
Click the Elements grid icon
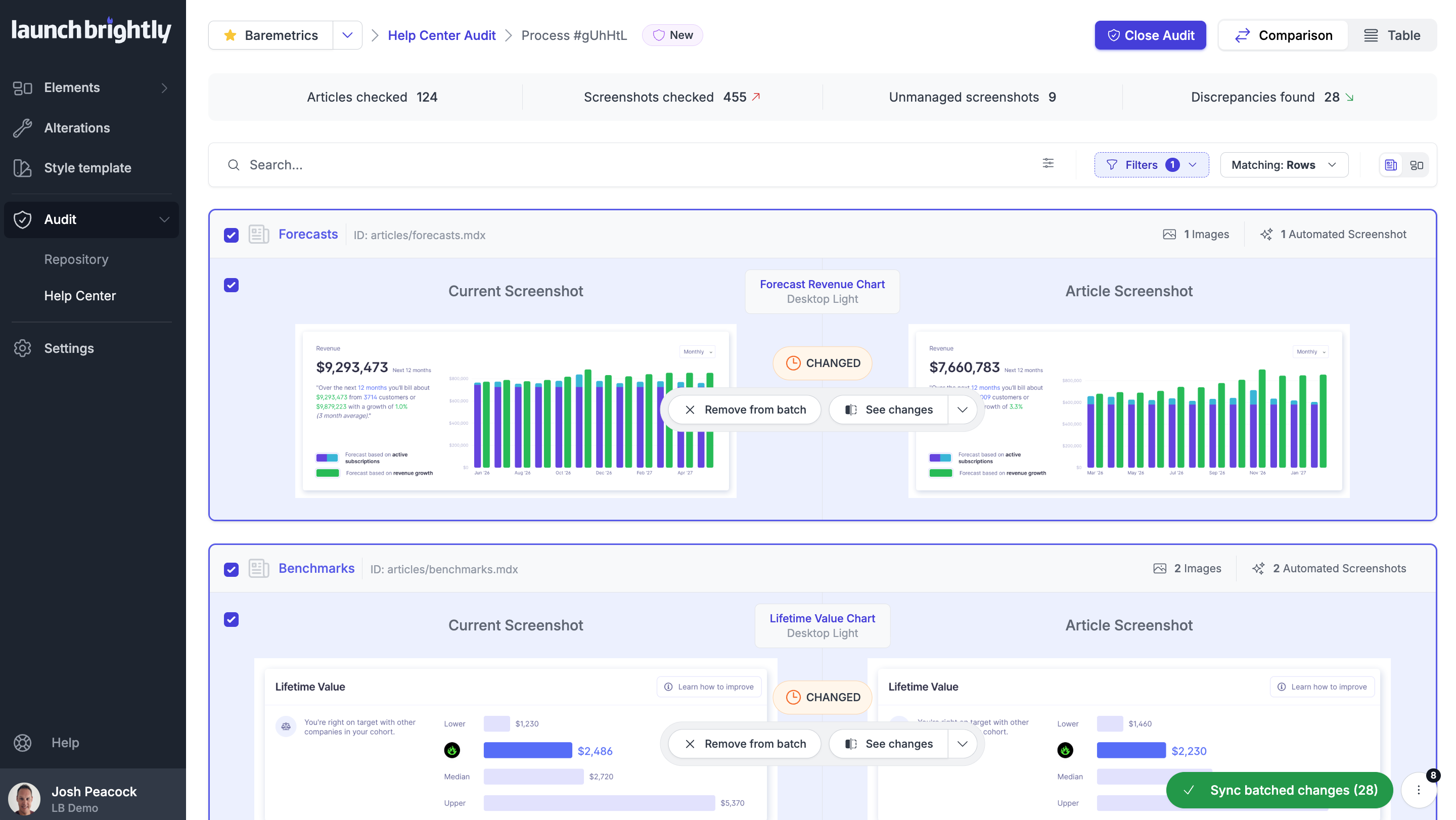23,87
